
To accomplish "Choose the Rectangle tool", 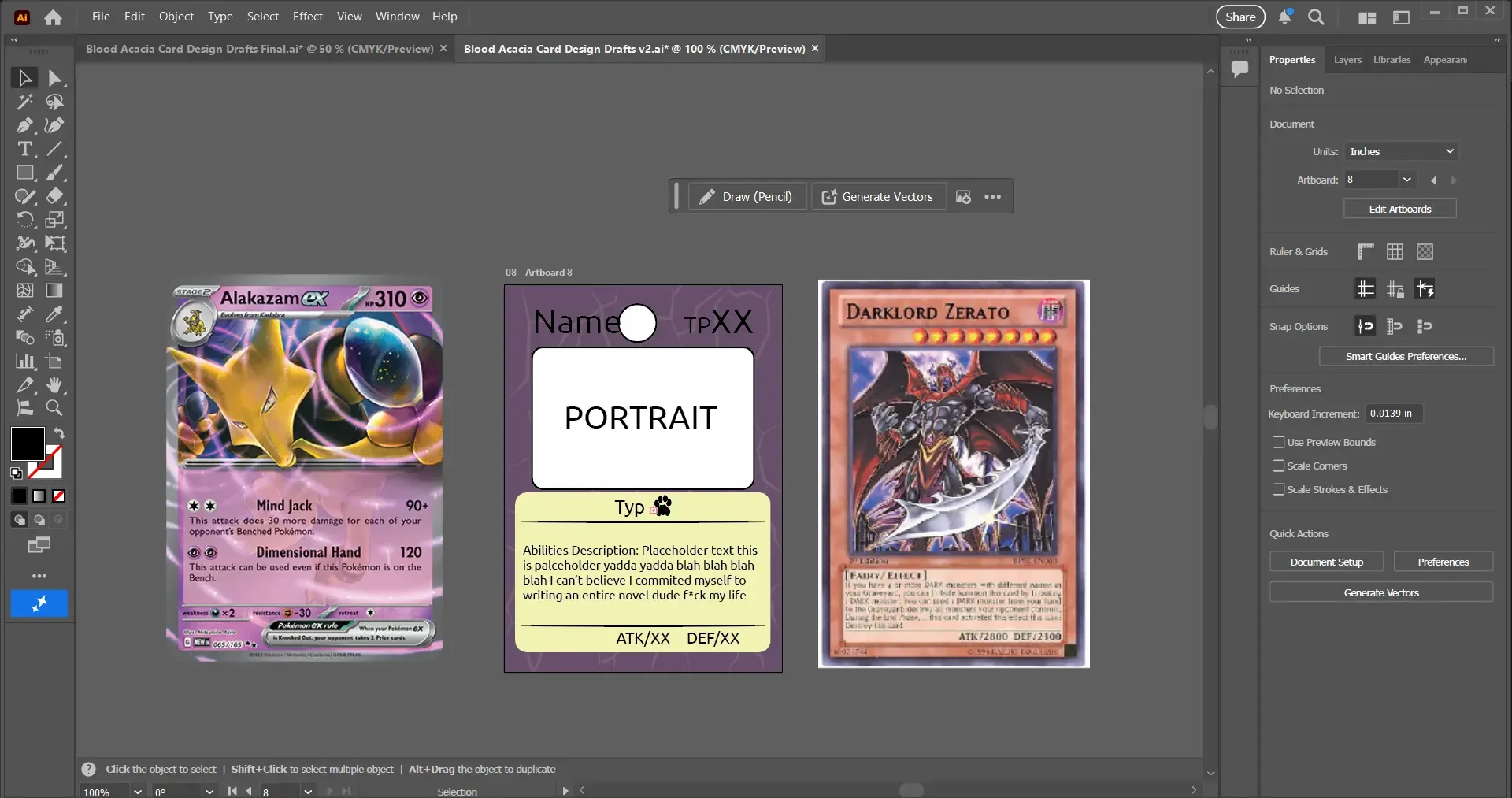I will 25,173.
